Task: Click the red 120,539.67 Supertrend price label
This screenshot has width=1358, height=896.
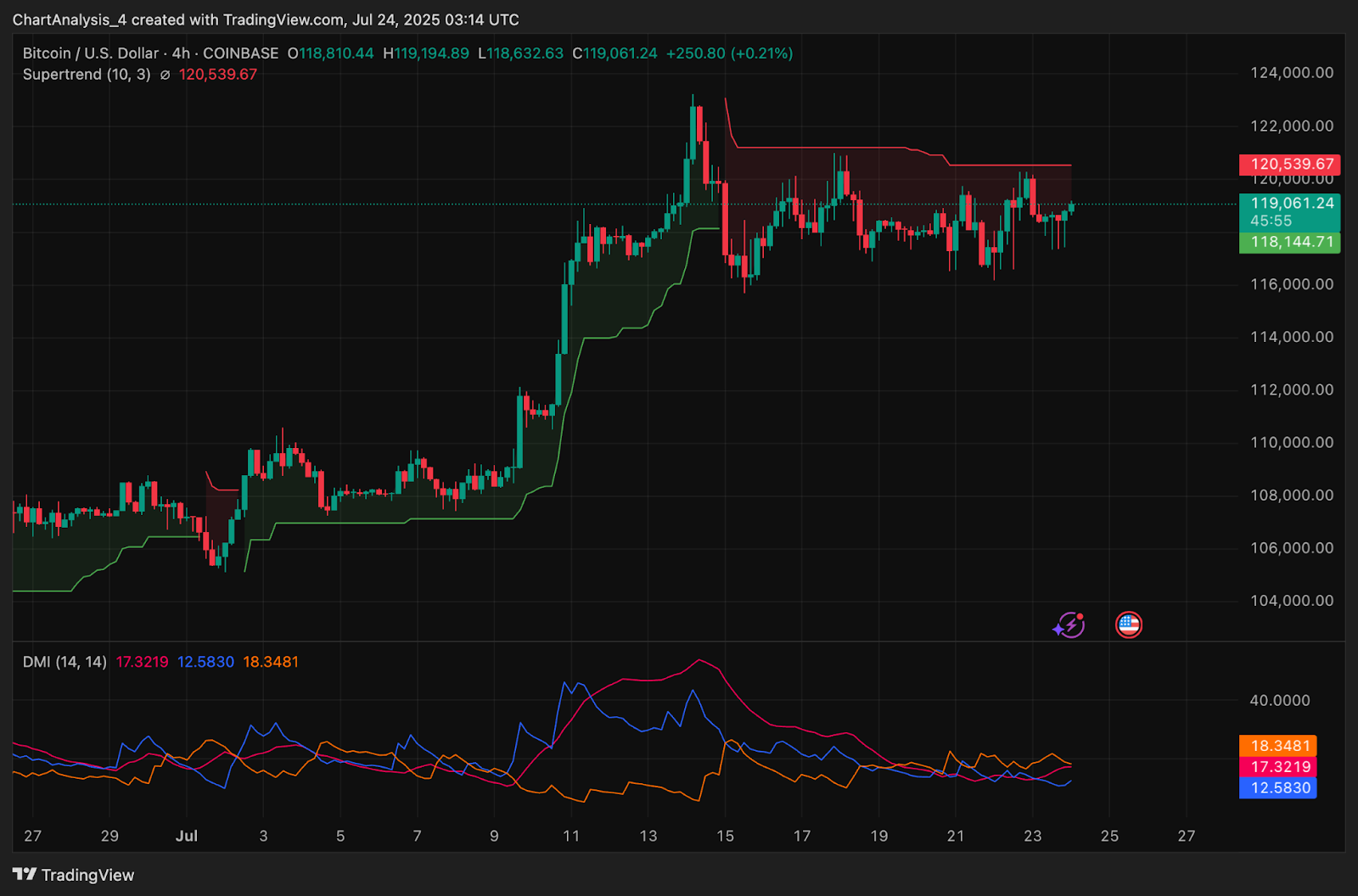Action: click(x=1290, y=164)
